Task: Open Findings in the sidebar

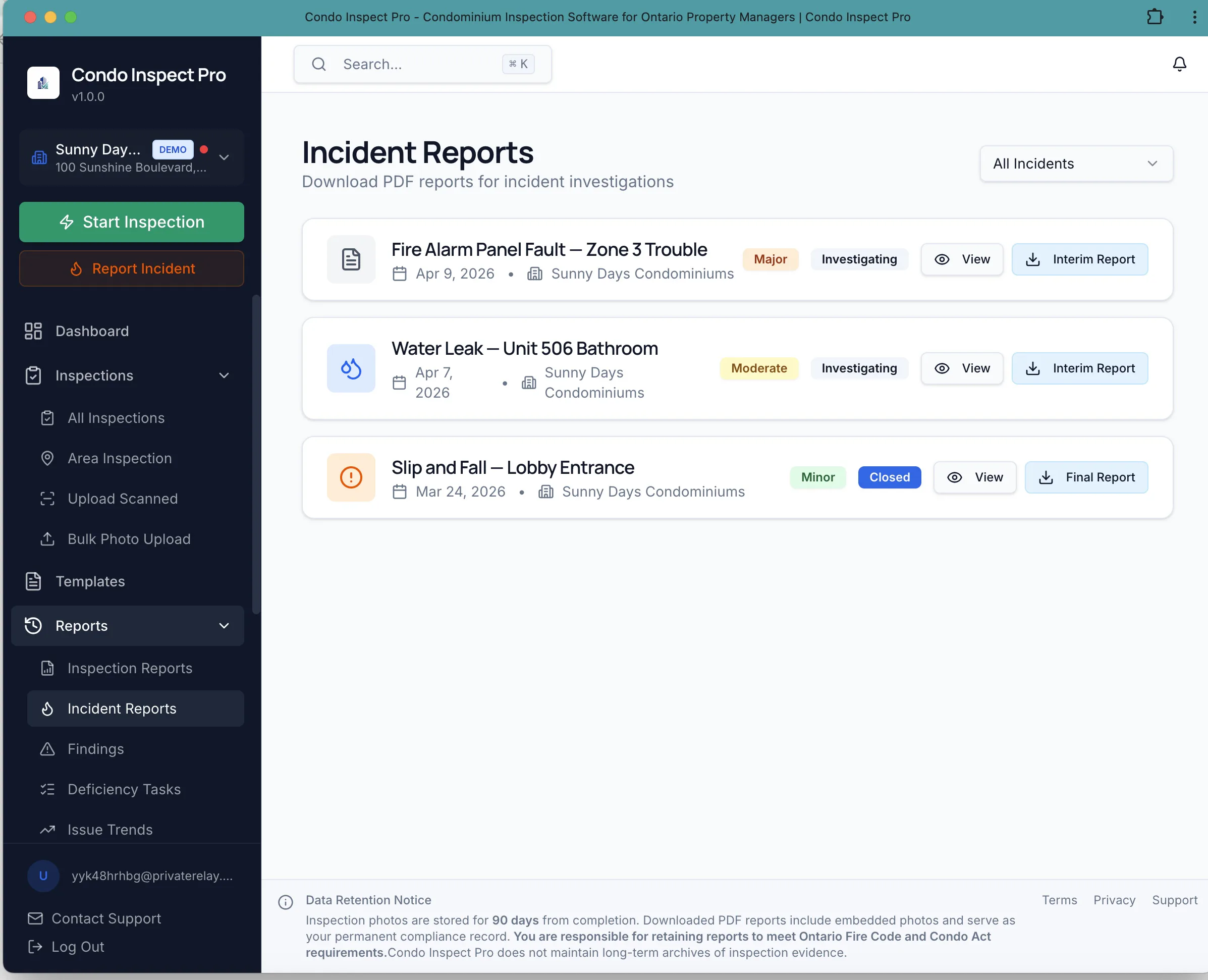Action: click(x=135, y=749)
